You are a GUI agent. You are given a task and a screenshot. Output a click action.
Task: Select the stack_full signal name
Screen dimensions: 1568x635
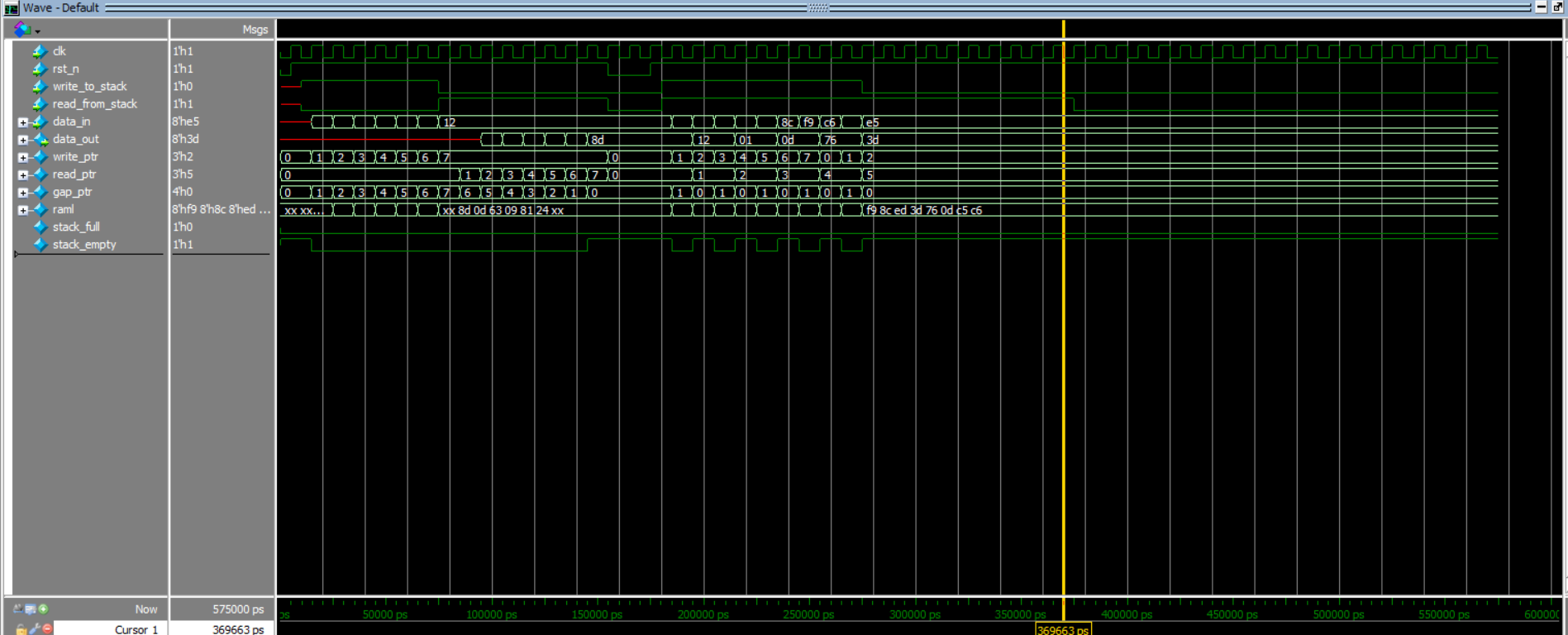76,227
